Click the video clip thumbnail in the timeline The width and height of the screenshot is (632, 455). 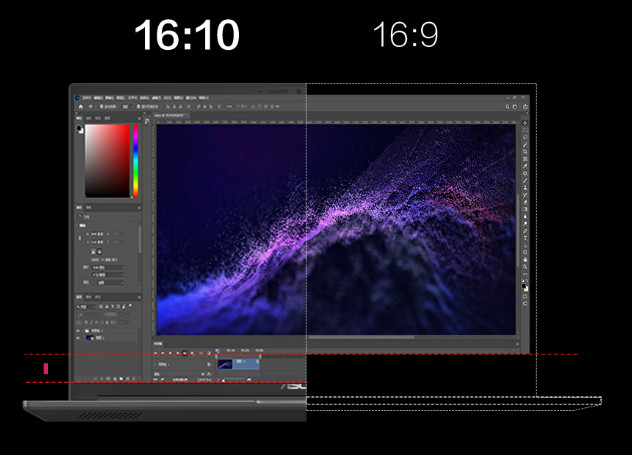[225, 364]
